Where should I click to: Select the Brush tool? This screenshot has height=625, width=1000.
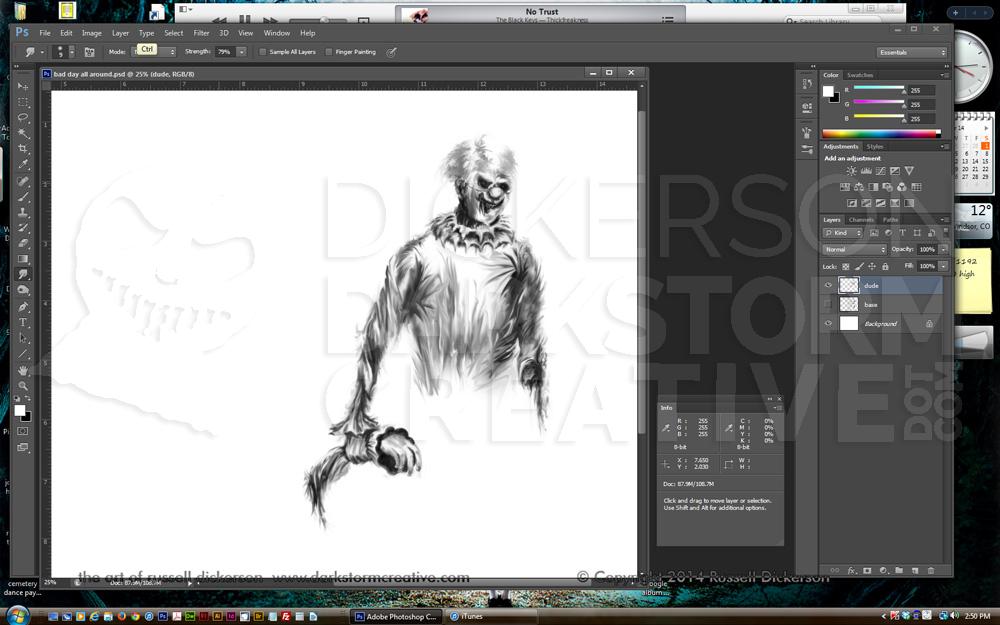tap(23, 197)
